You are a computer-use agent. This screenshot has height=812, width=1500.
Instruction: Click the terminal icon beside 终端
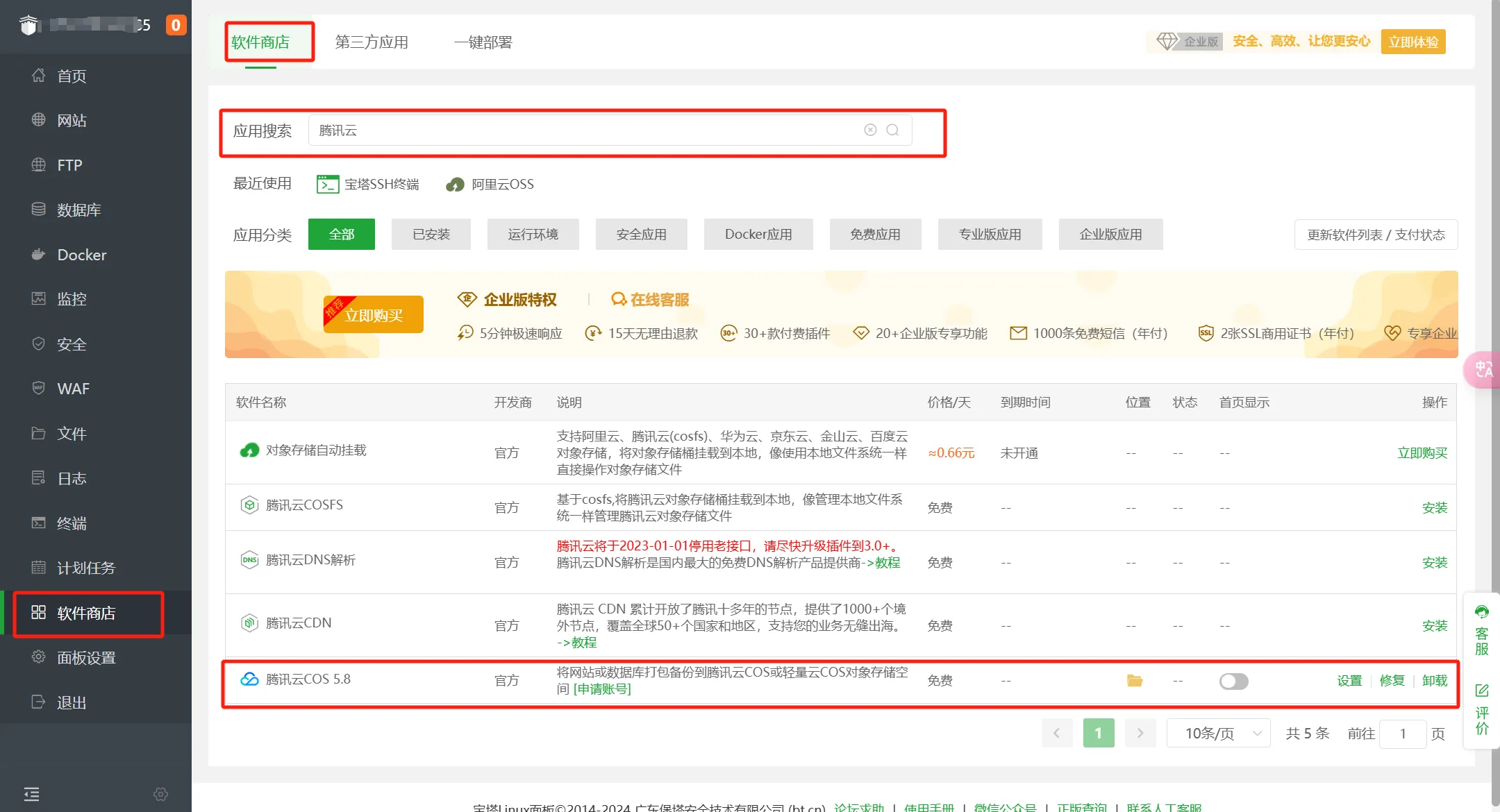click(39, 523)
